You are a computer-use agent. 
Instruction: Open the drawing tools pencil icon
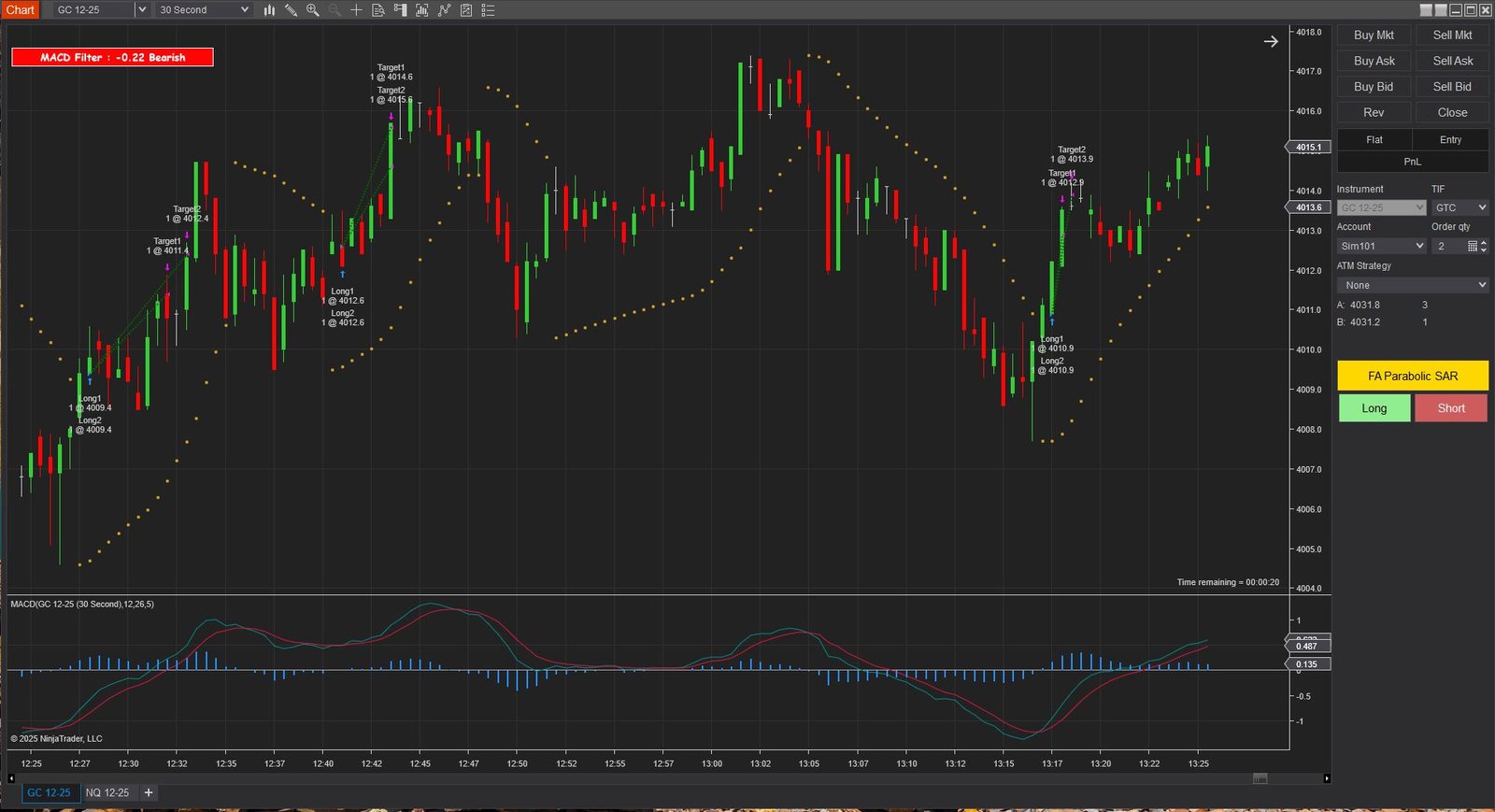[x=291, y=10]
